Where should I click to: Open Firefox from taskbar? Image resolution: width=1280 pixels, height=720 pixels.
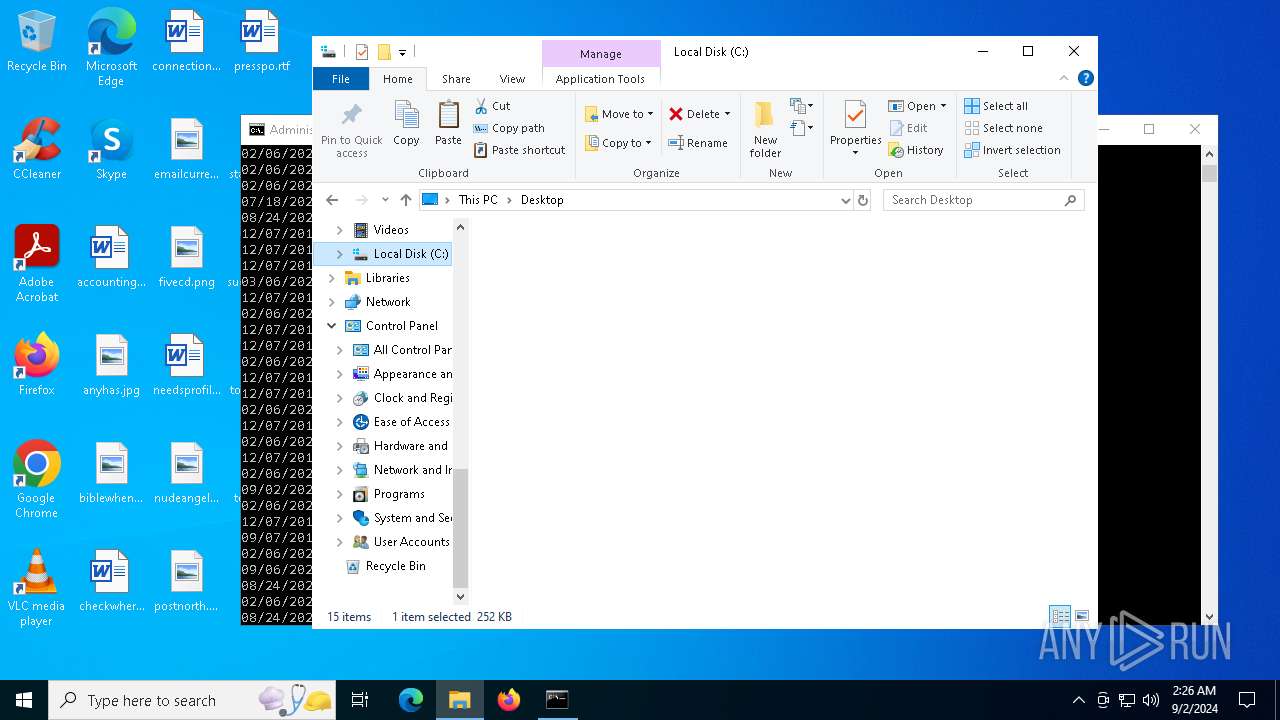[509, 700]
